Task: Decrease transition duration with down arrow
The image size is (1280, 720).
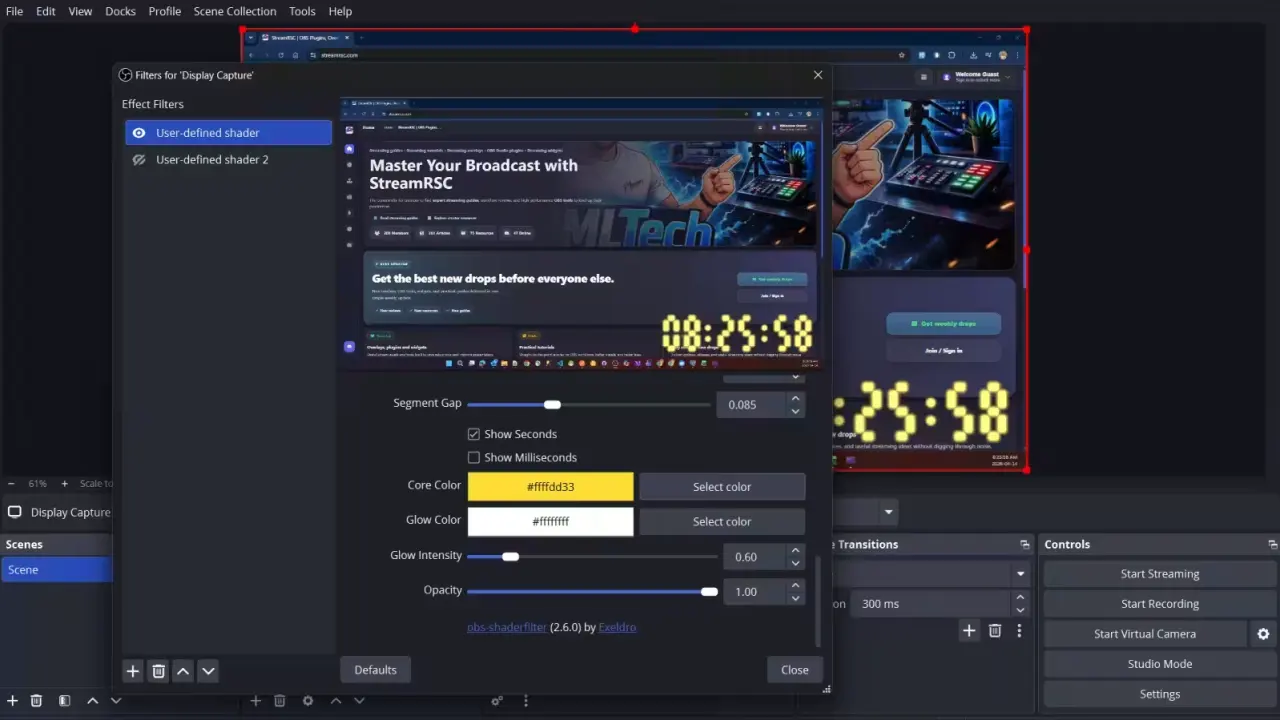Action: (x=1020, y=610)
